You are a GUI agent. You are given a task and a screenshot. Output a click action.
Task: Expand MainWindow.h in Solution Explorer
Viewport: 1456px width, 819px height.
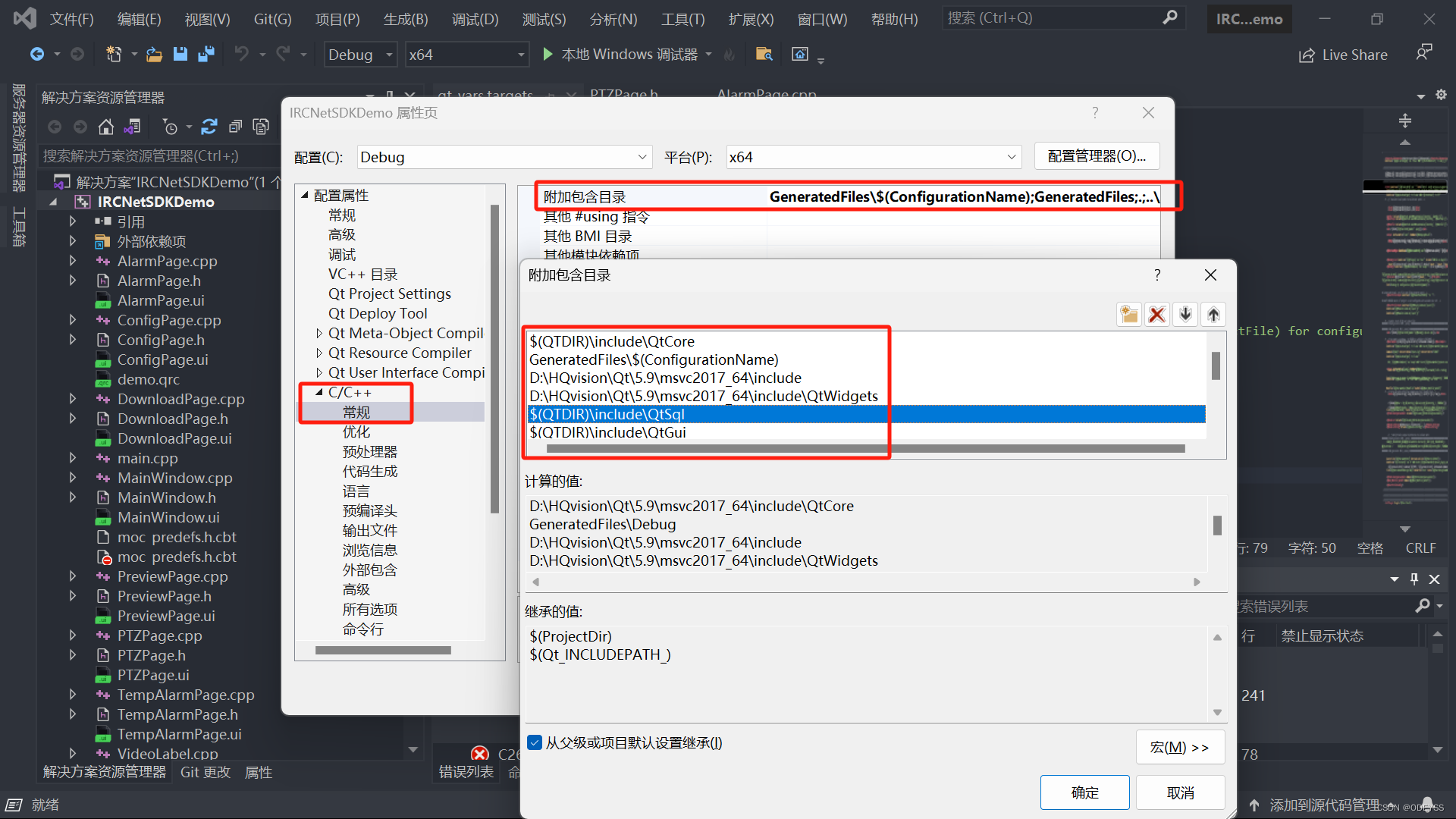click(x=73, y=497)
